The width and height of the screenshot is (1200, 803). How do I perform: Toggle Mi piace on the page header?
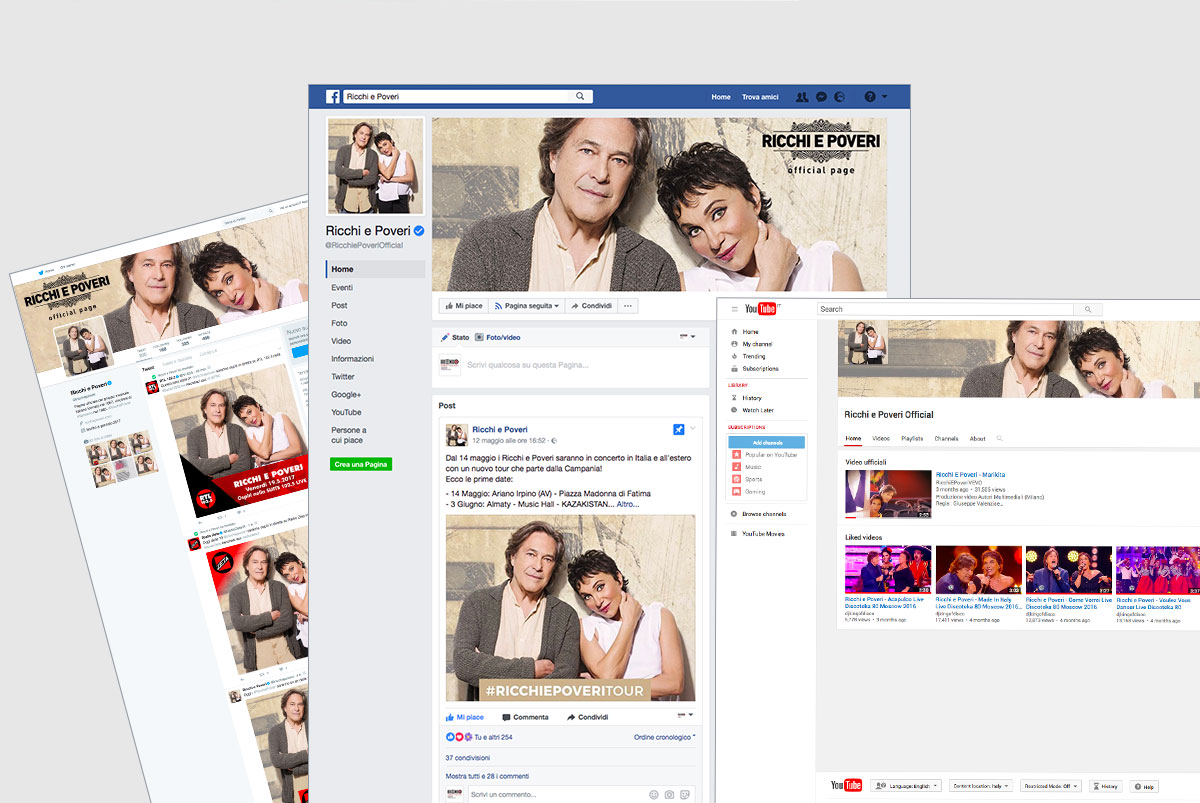tap(463, 306)
